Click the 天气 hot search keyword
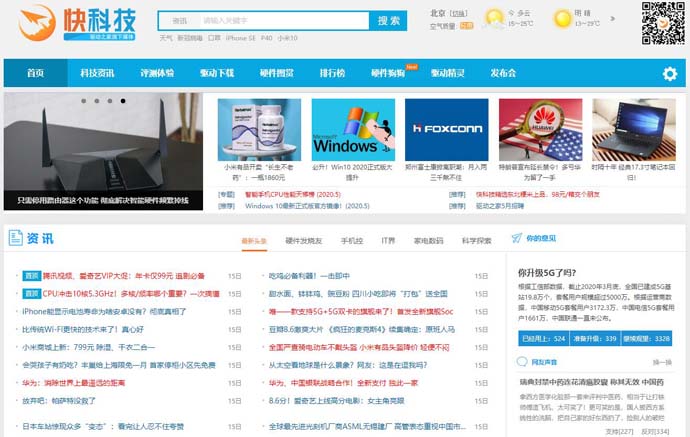Image resolution: width=690 pixels, height=437 pixels. click(166, 38)
